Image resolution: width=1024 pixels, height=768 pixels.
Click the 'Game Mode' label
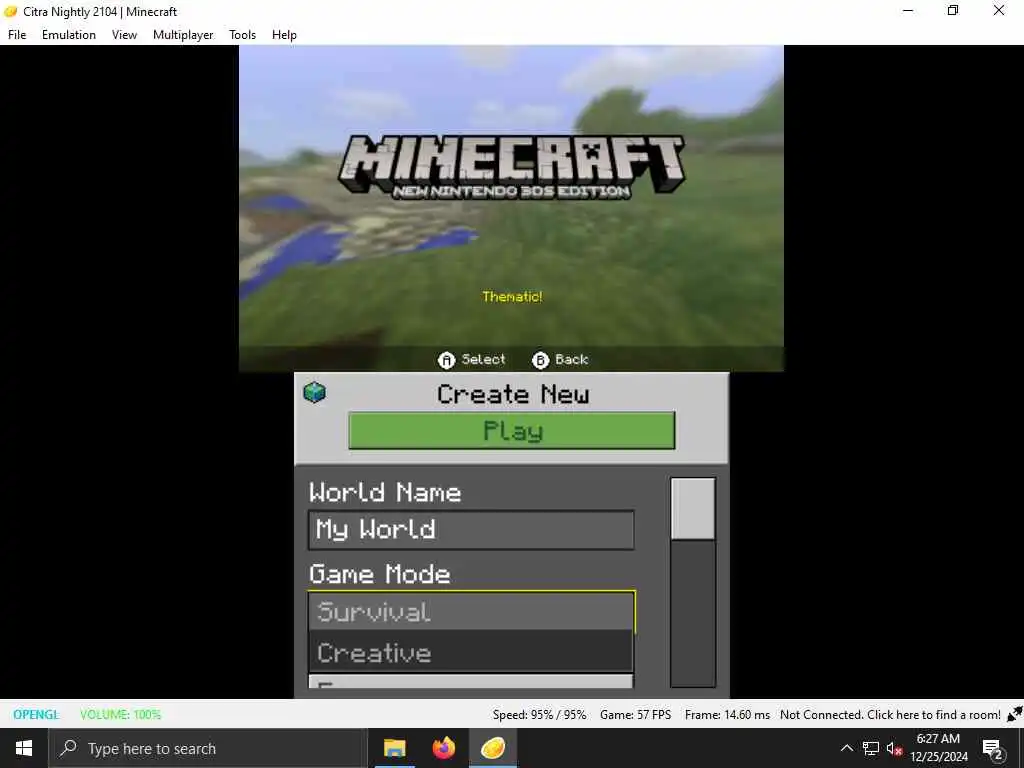point(379,574)
